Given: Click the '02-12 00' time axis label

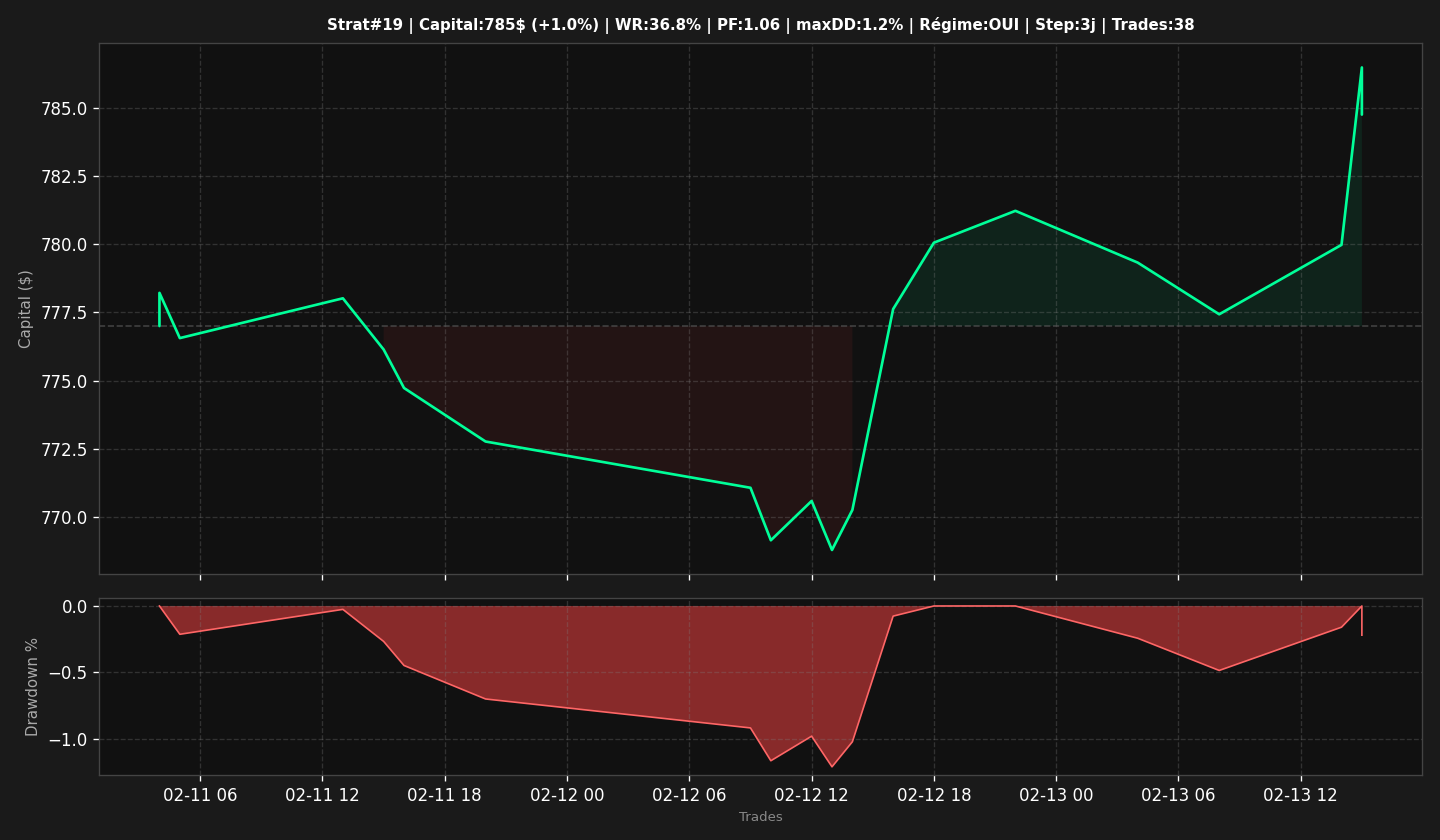Looking at the screenshot, I should point(567,796).
